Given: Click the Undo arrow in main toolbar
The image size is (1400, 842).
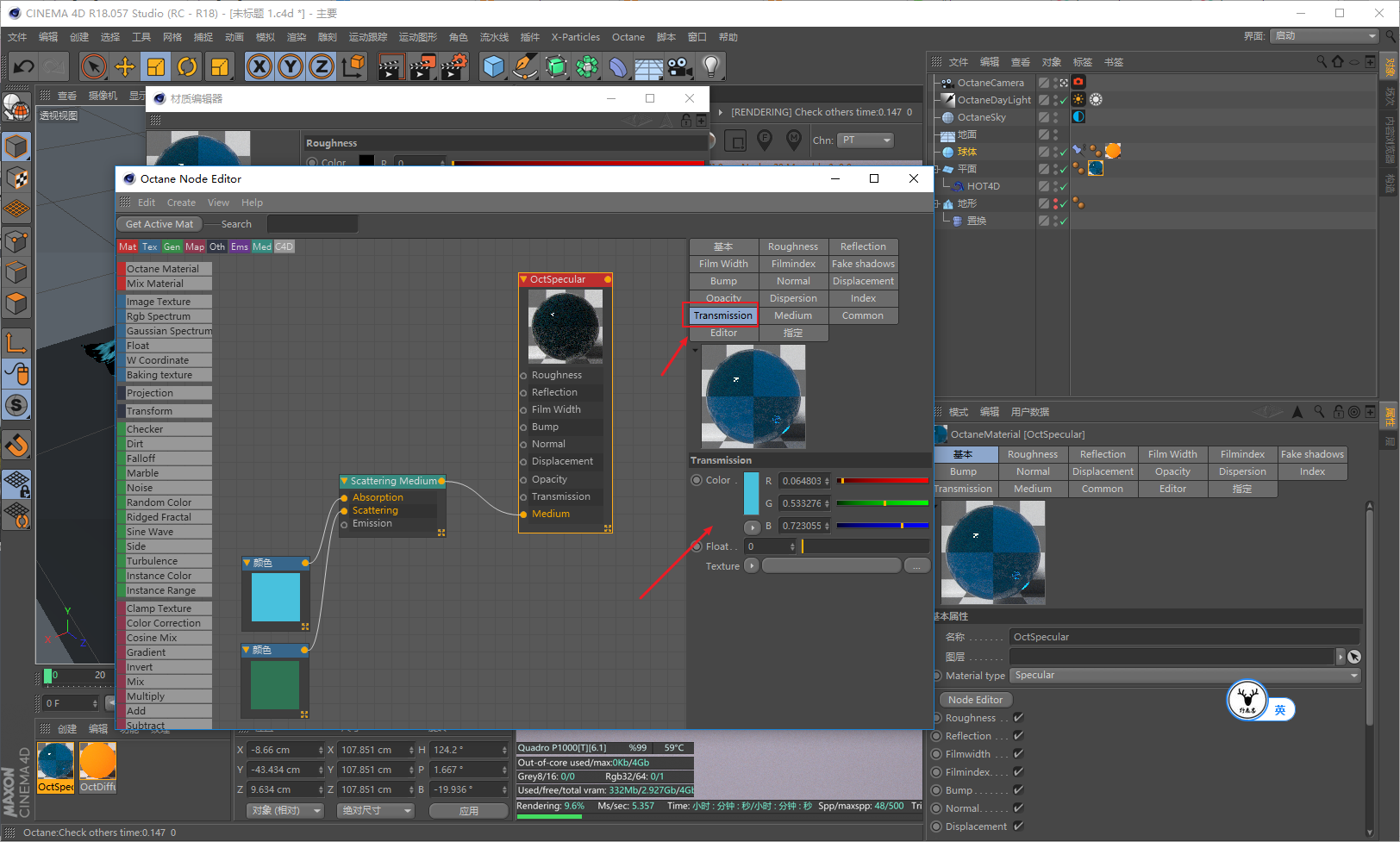Looking at the screenshot, I should pyautogui.click(x=24, y=66).
